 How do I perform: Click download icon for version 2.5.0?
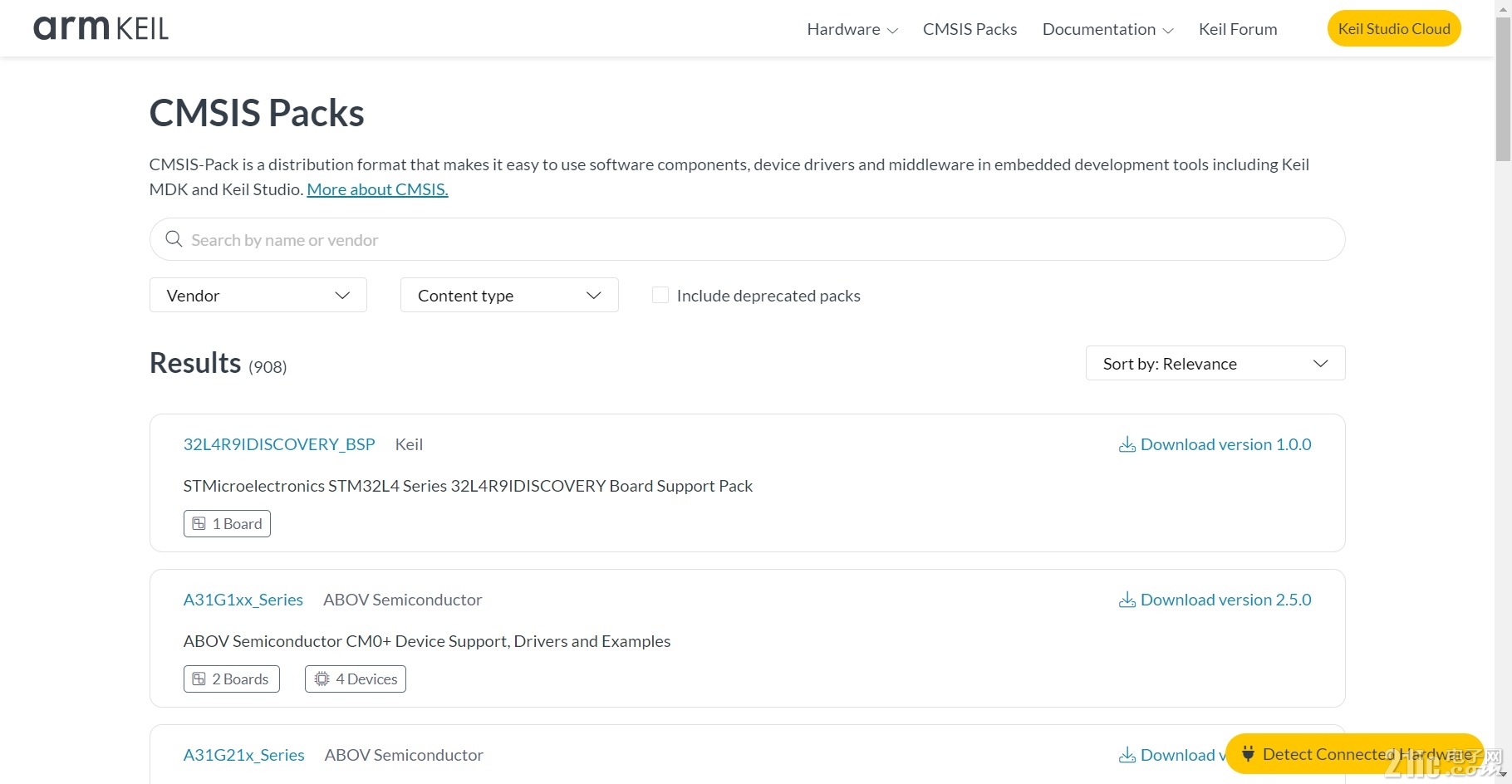1127,600
